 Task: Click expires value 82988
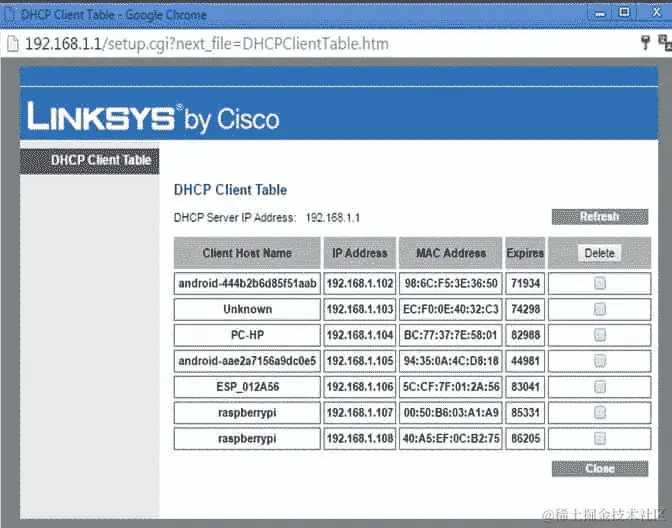click(525, 335)
